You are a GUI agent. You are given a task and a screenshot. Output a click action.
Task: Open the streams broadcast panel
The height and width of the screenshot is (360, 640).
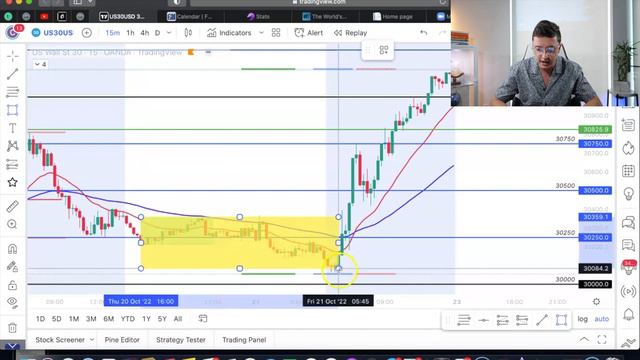pos(628,291)
